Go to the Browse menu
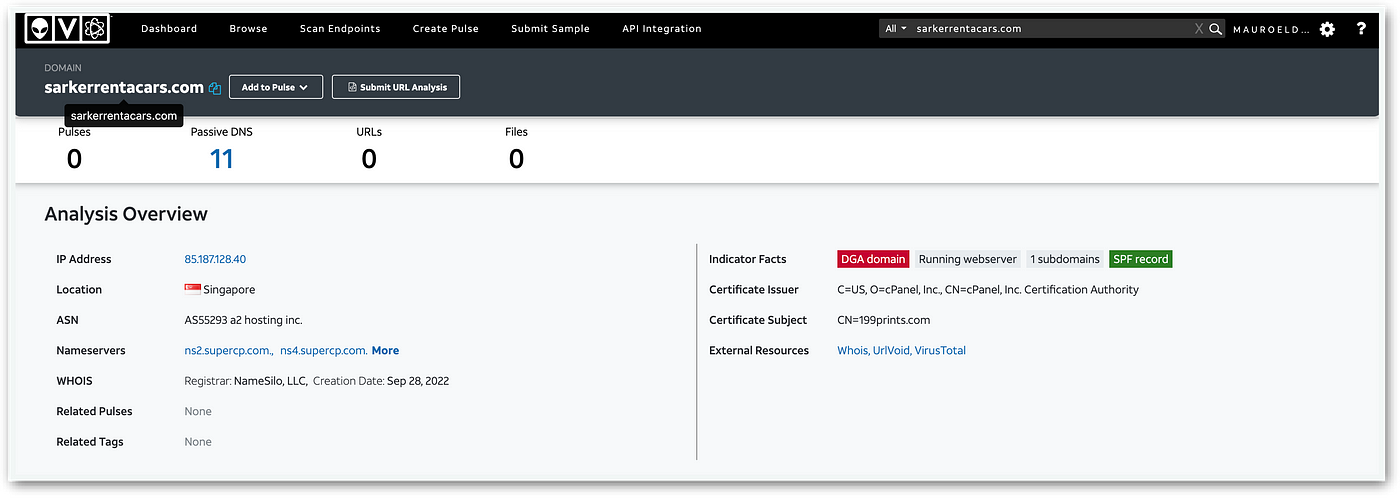1400x498 pixels. click(x=248, y=29)
